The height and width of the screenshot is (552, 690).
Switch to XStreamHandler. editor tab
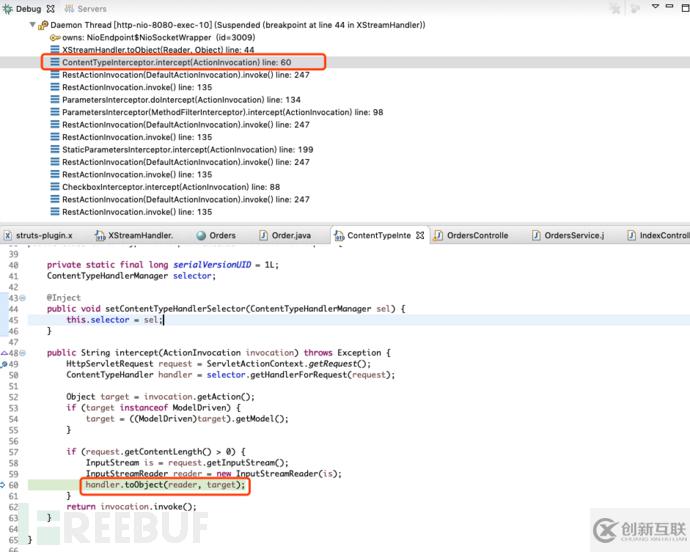click(x=140, y=236)
